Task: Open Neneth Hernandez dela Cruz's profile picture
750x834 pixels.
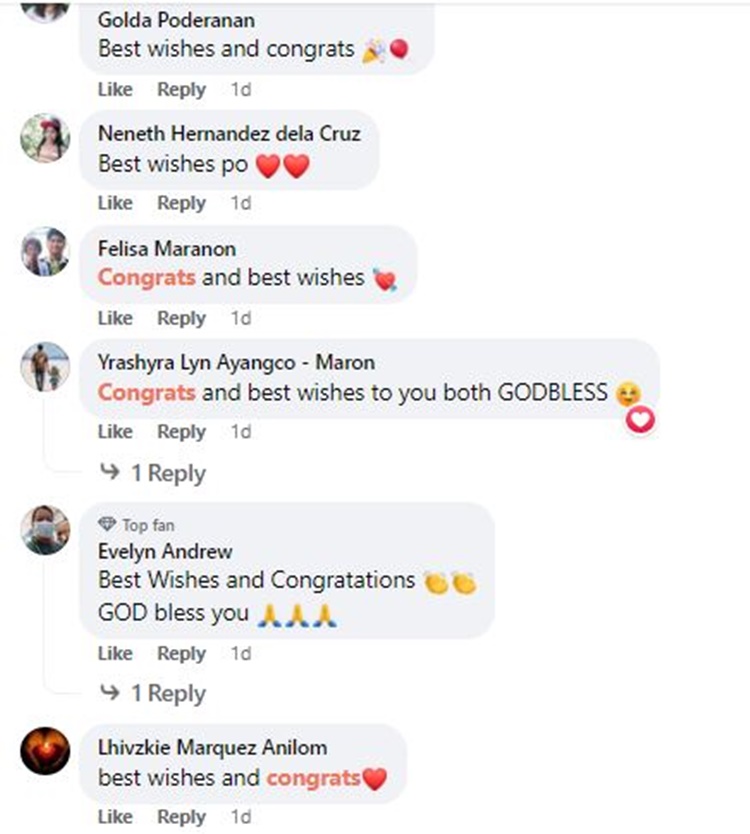Action: click(45, 138)
